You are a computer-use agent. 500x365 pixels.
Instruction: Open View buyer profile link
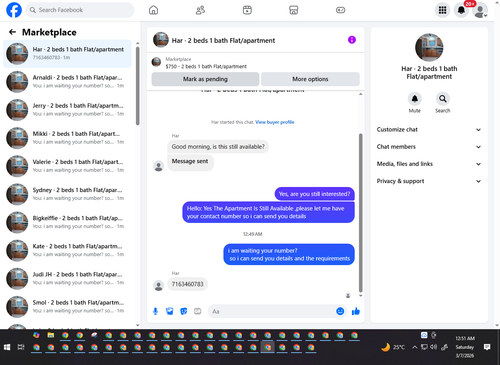[x=275, y=122]
